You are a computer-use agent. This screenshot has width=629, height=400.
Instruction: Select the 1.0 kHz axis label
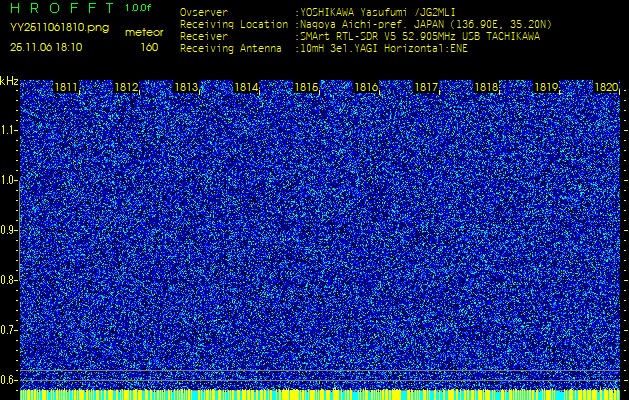(9, 180)
